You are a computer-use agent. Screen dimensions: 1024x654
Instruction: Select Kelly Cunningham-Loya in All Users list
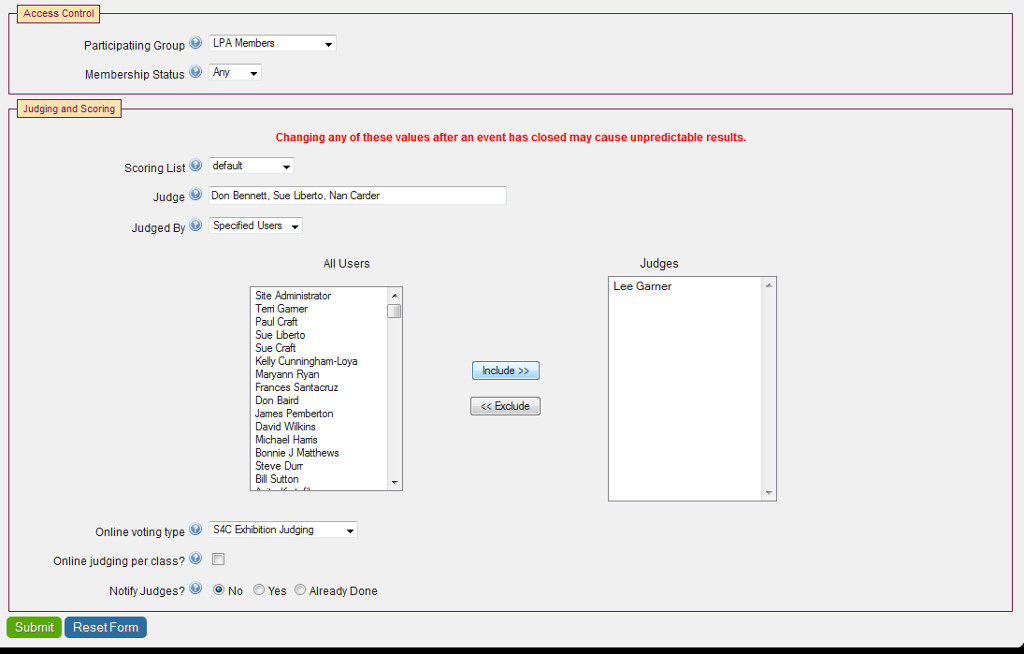pos(306,361)
